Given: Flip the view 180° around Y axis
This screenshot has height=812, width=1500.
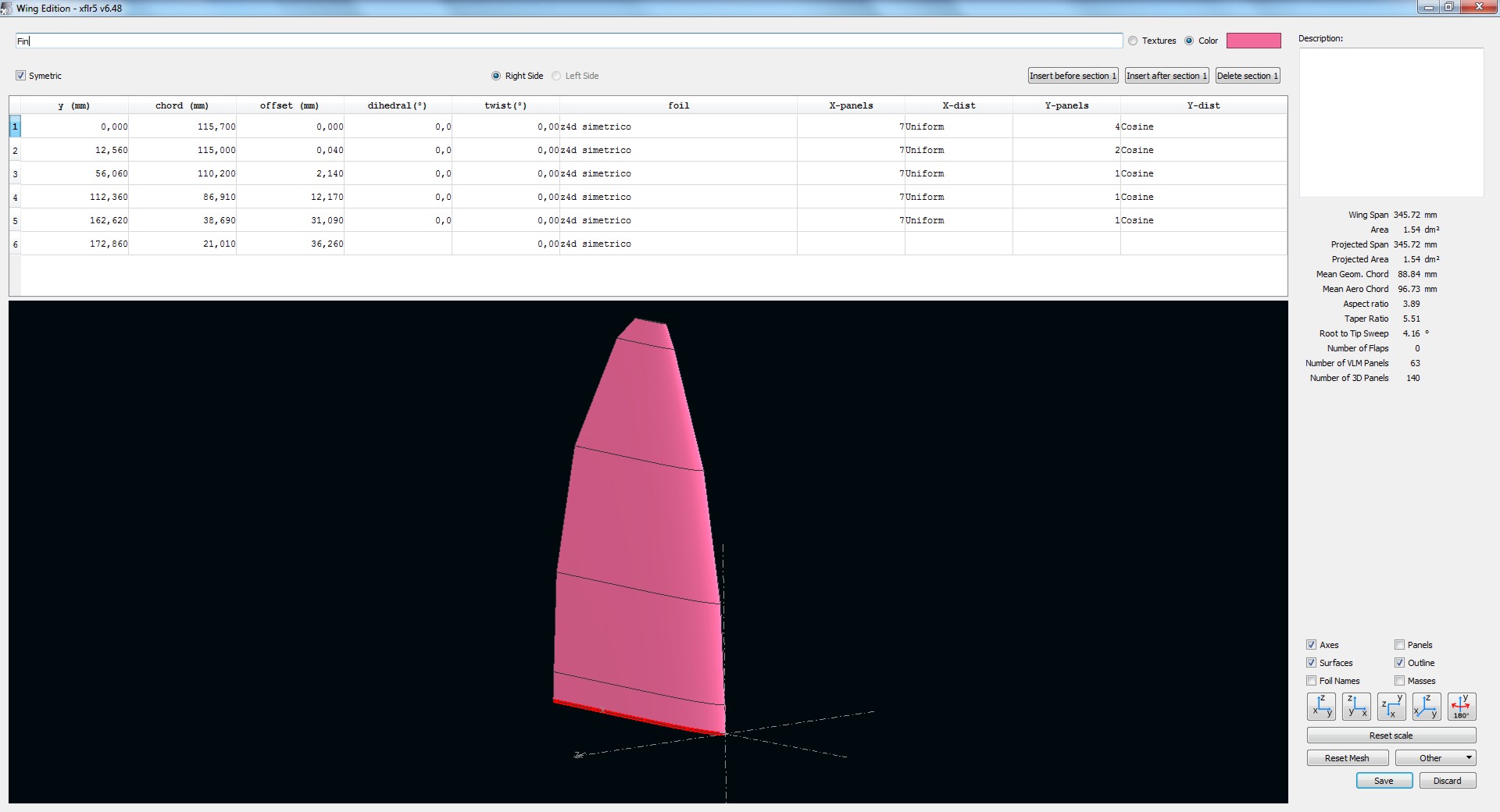Looking at the screenshot, I should 1461,707.
